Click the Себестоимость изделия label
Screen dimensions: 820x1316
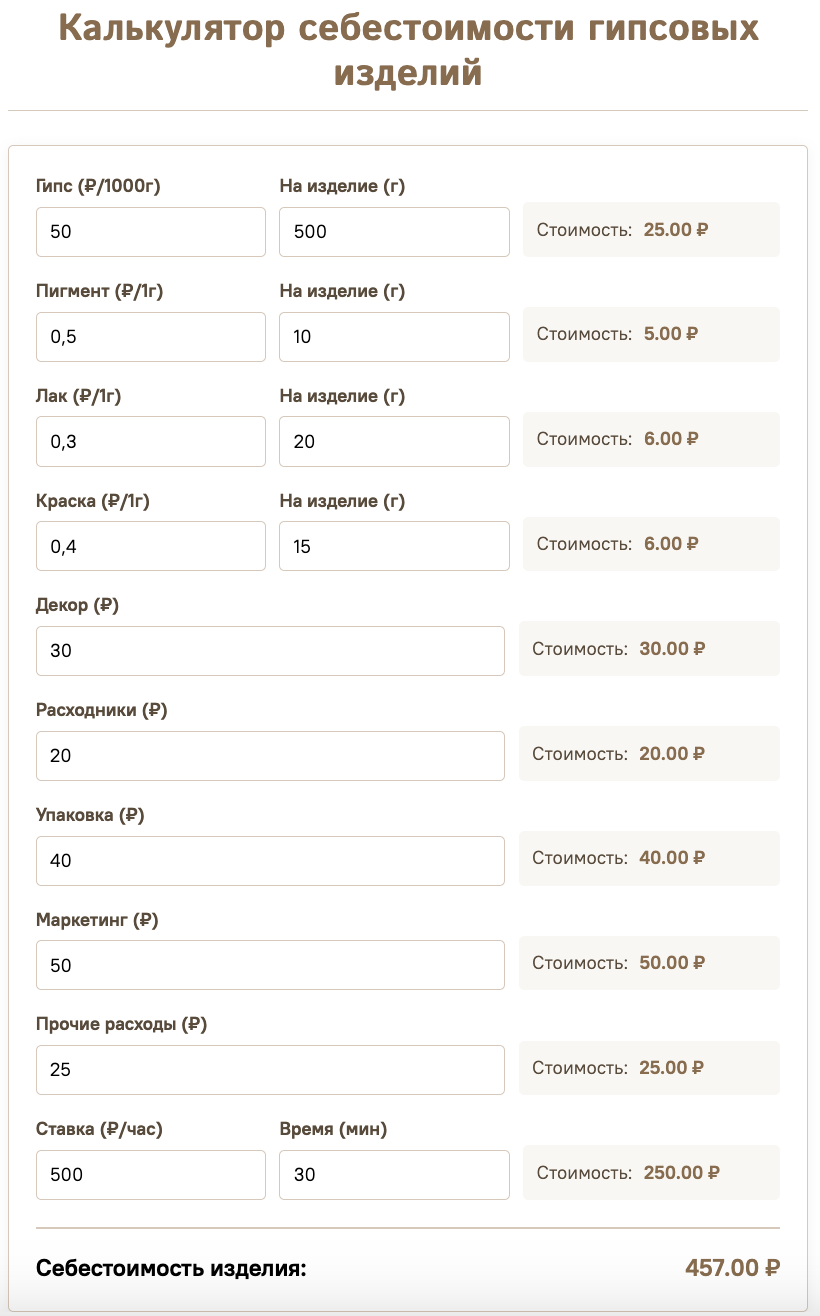(171, 1269)
